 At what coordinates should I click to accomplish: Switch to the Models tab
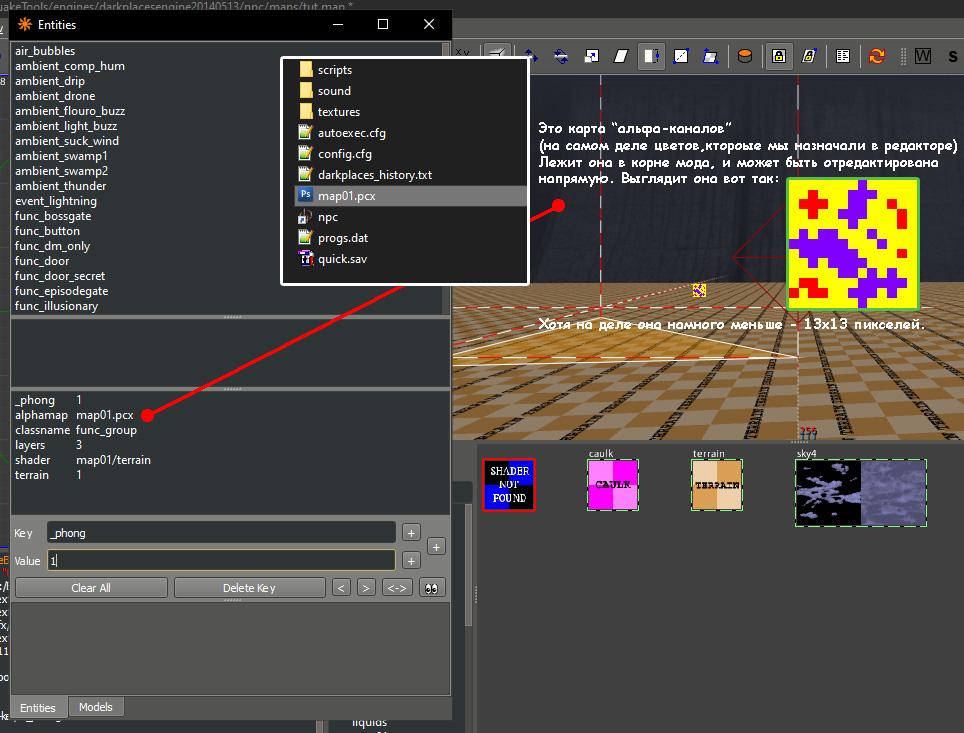[x=96, y=707]
